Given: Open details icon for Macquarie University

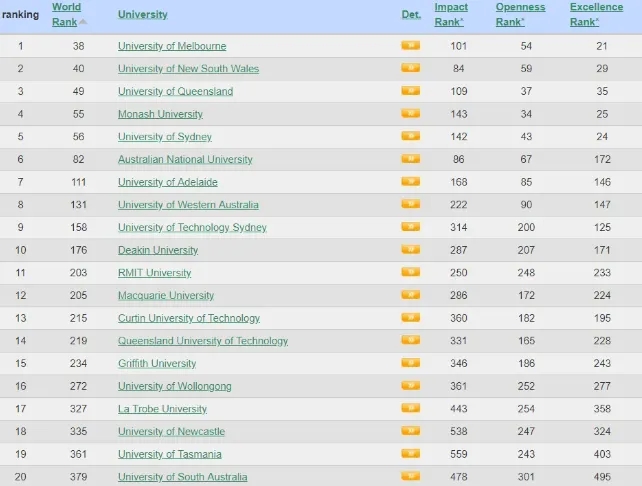Looking at the screenshot, I should (411, 294).
